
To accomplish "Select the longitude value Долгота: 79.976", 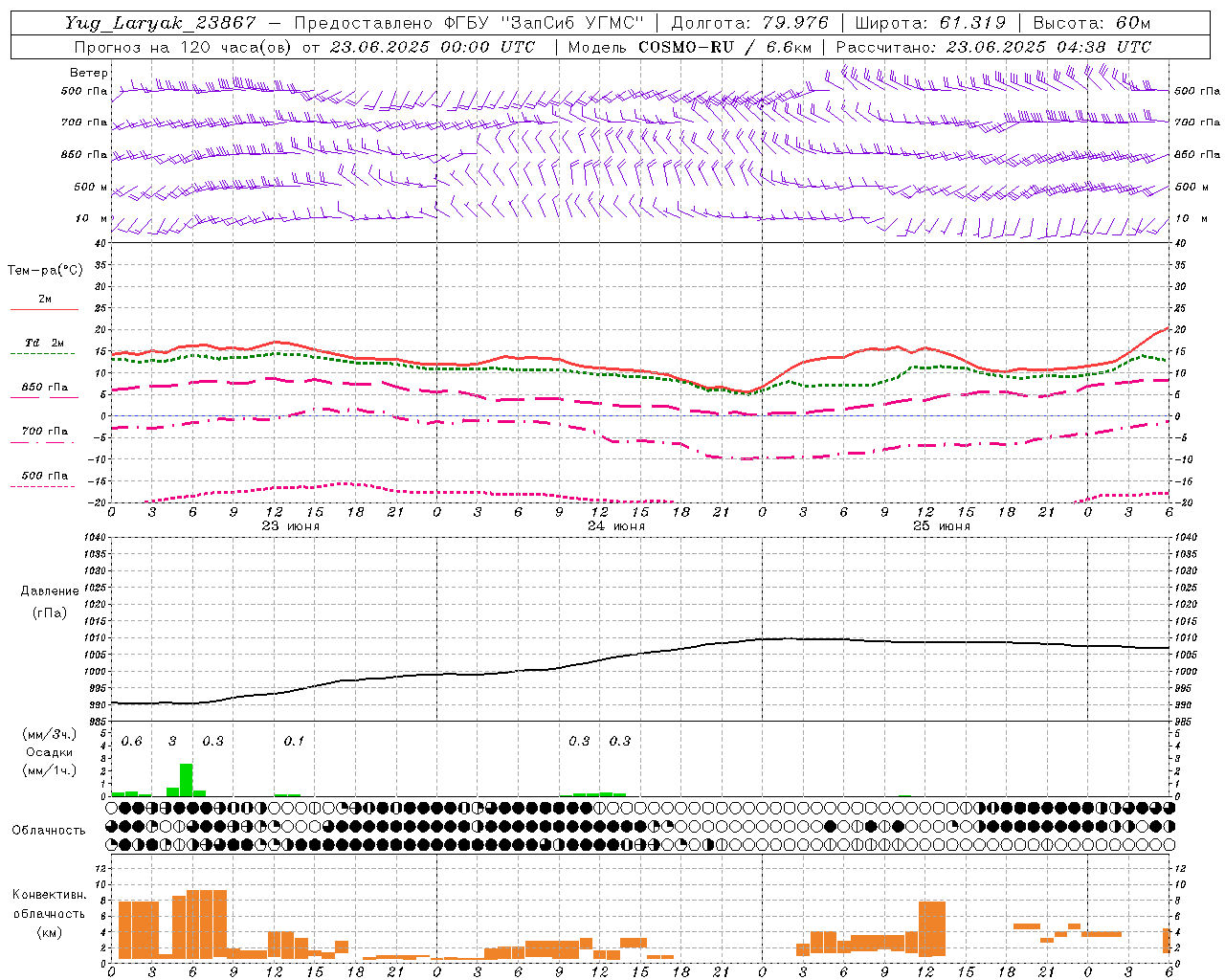I will pos(750,23).
